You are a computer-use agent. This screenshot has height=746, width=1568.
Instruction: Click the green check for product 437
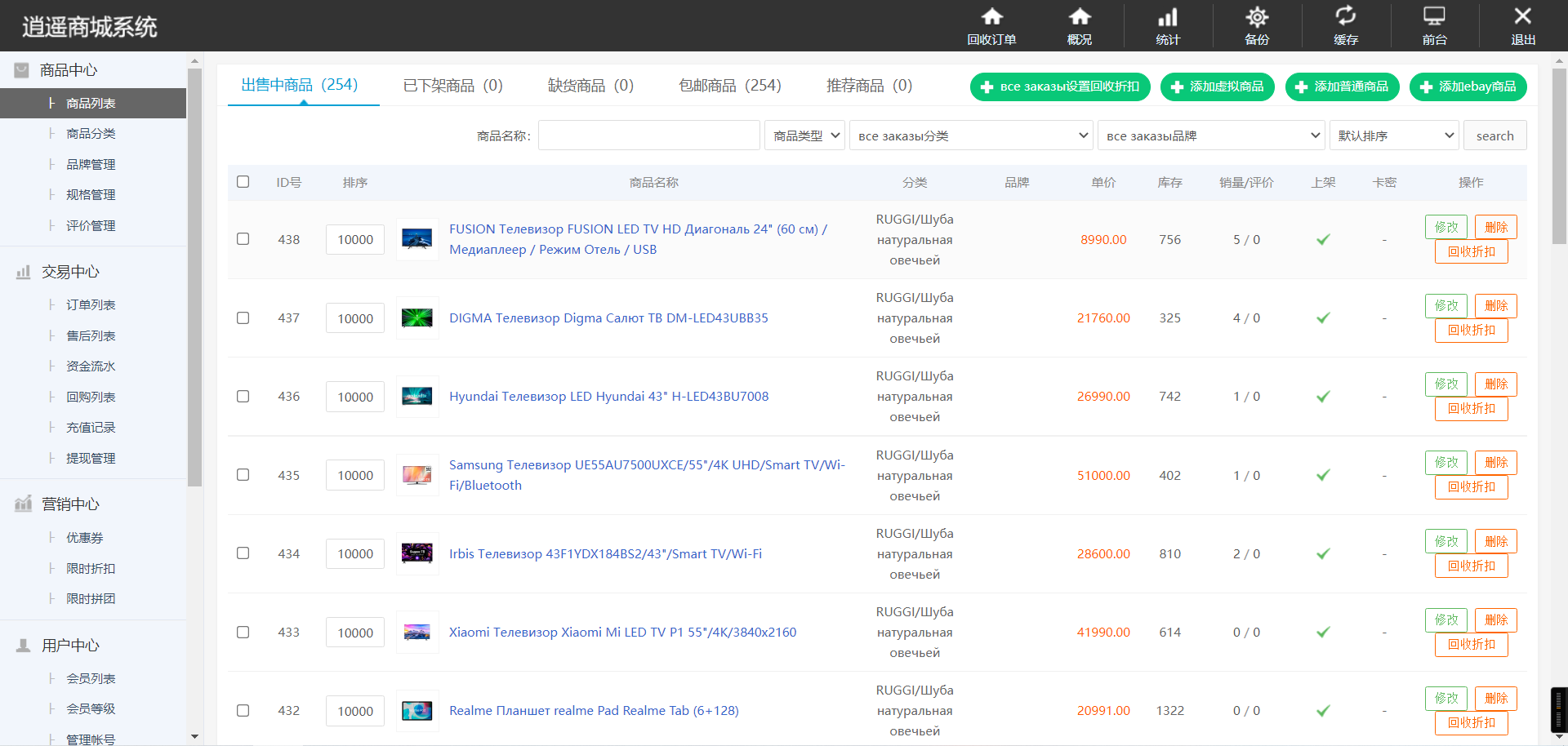tap(1323, 317)
